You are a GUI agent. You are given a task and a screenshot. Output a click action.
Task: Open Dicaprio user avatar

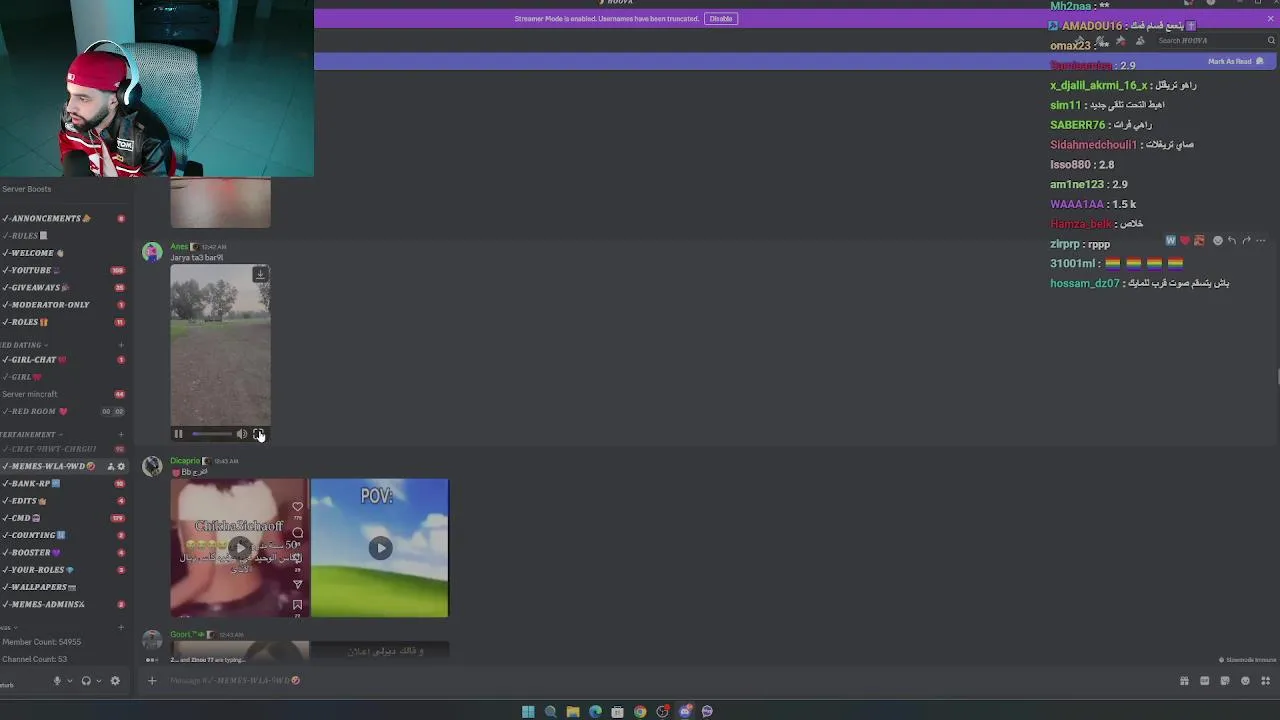[152, 466]
